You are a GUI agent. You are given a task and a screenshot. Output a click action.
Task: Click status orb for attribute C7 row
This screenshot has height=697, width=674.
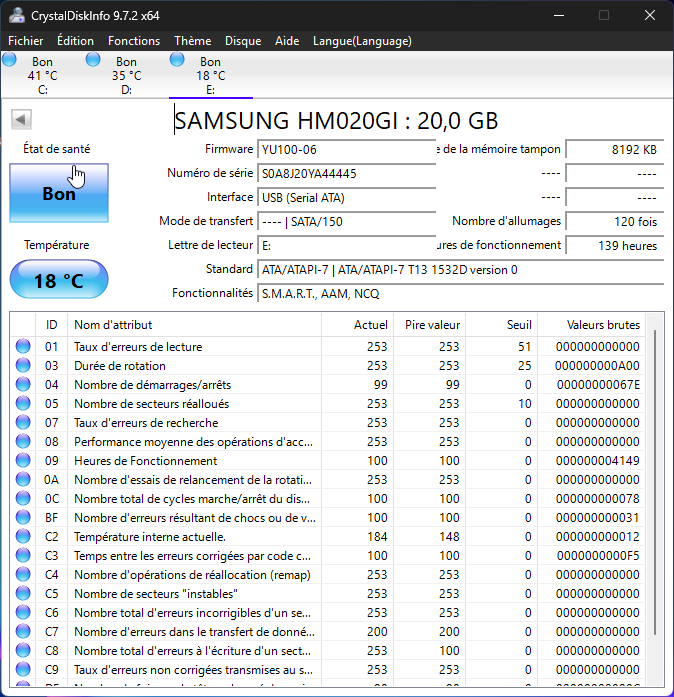(23, 632)
